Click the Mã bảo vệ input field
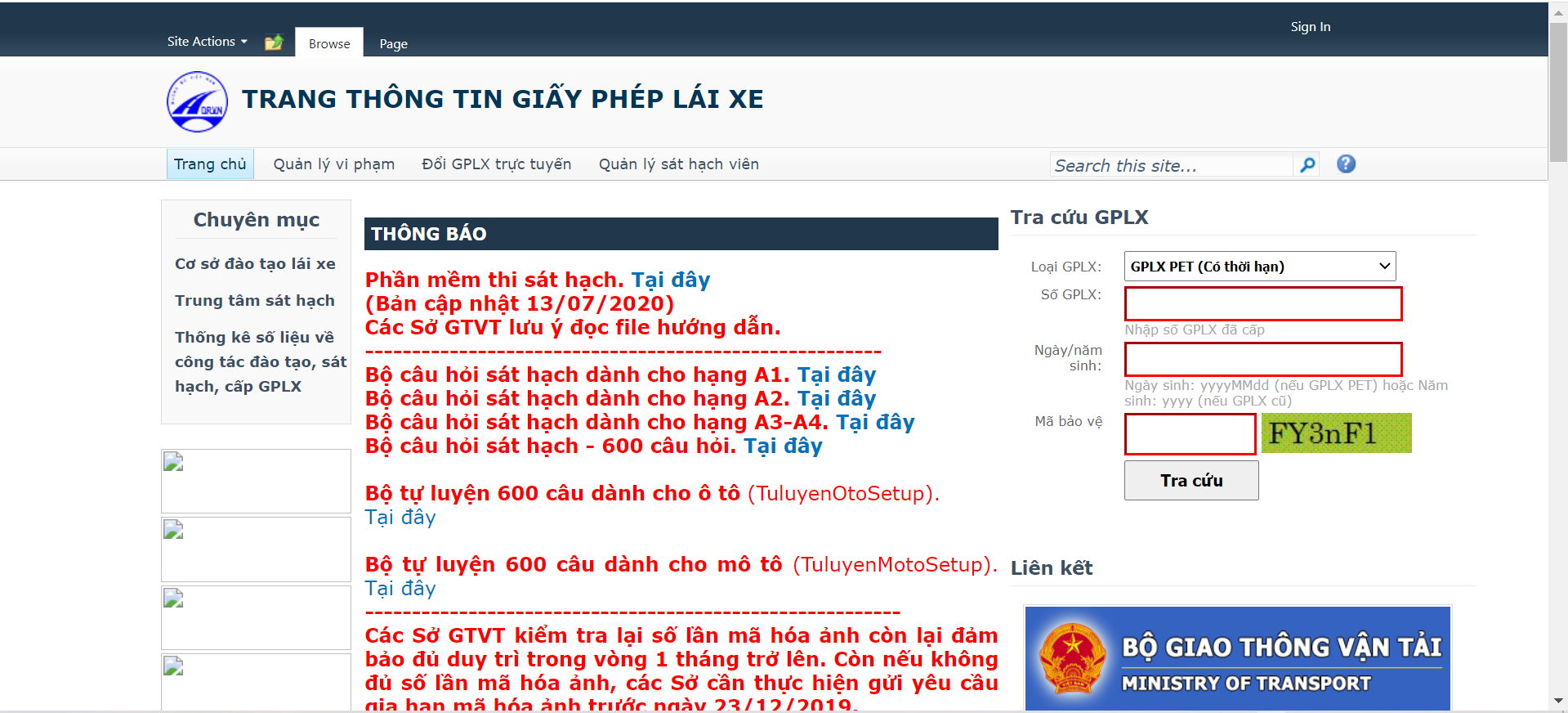Image resolution: width=1568 pixels, height=713 pixels. 1191,434
